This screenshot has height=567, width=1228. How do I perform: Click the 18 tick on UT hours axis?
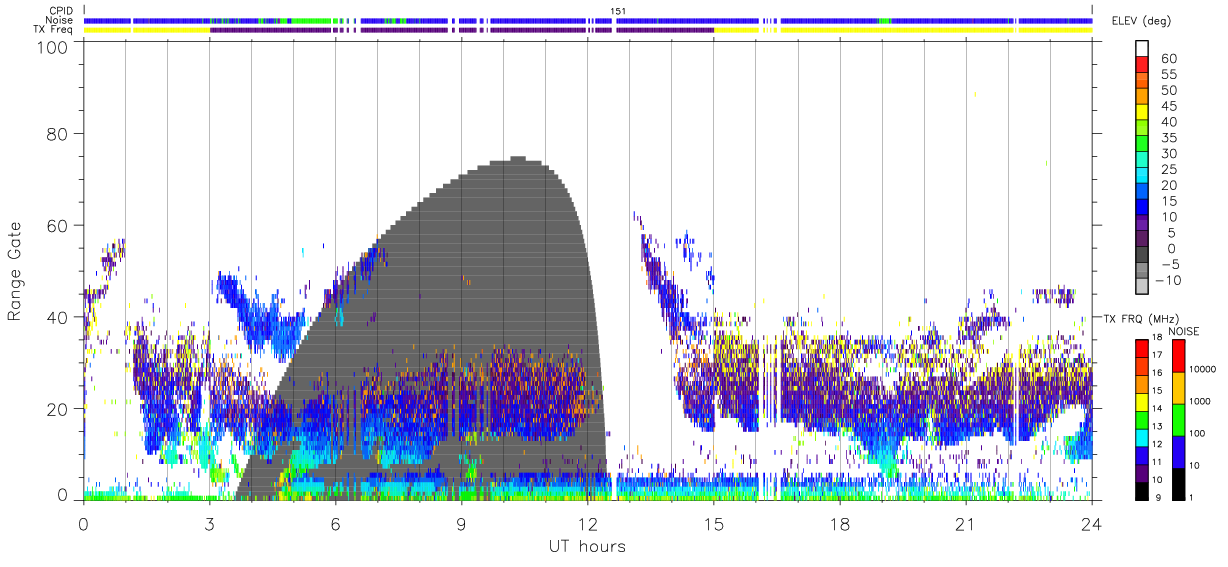coord(839,525)
